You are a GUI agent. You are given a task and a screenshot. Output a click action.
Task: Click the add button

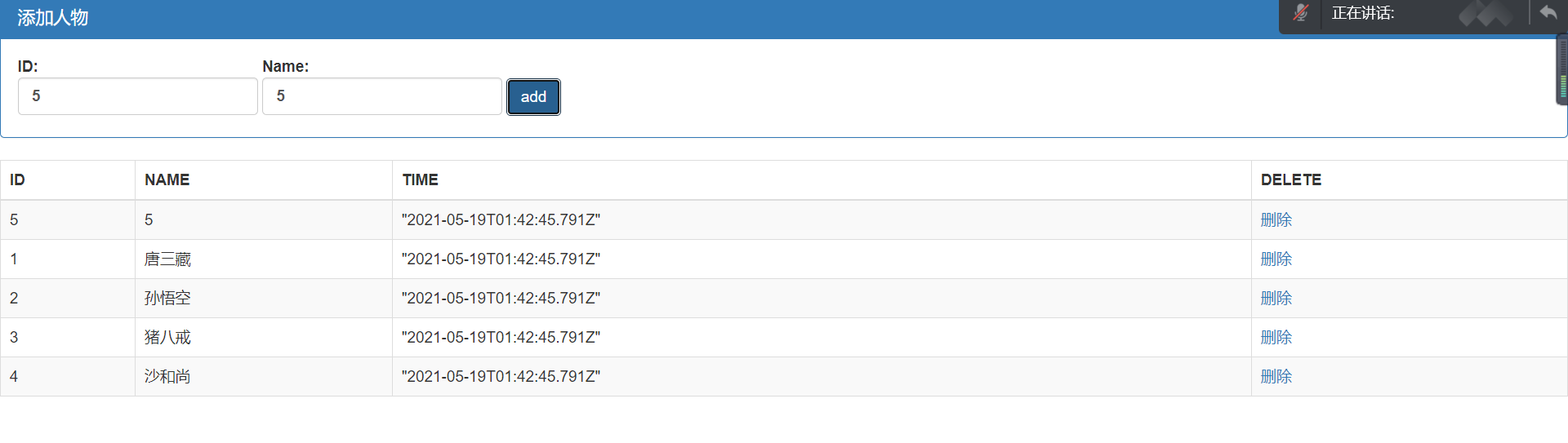(533, 97)
